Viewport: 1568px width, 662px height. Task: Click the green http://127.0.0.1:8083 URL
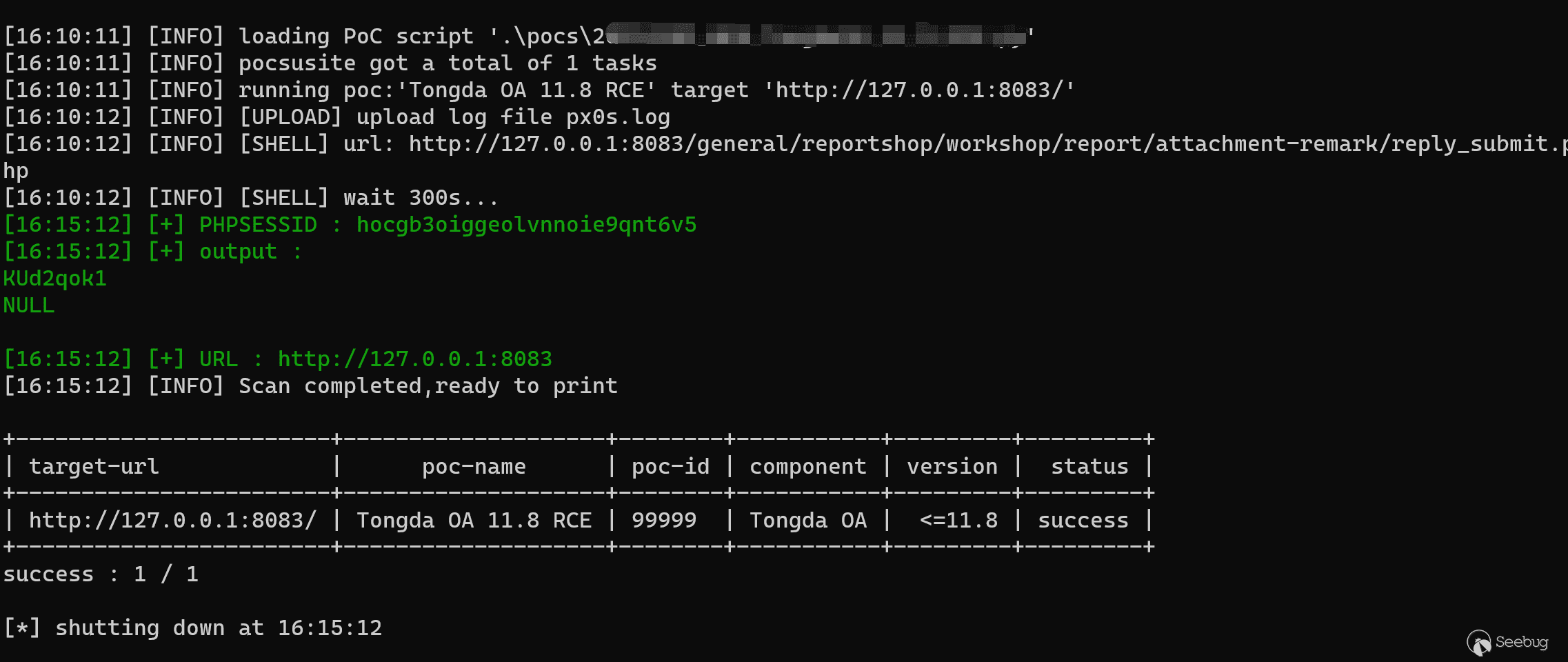pyautogui.click(x=414, y=359)
